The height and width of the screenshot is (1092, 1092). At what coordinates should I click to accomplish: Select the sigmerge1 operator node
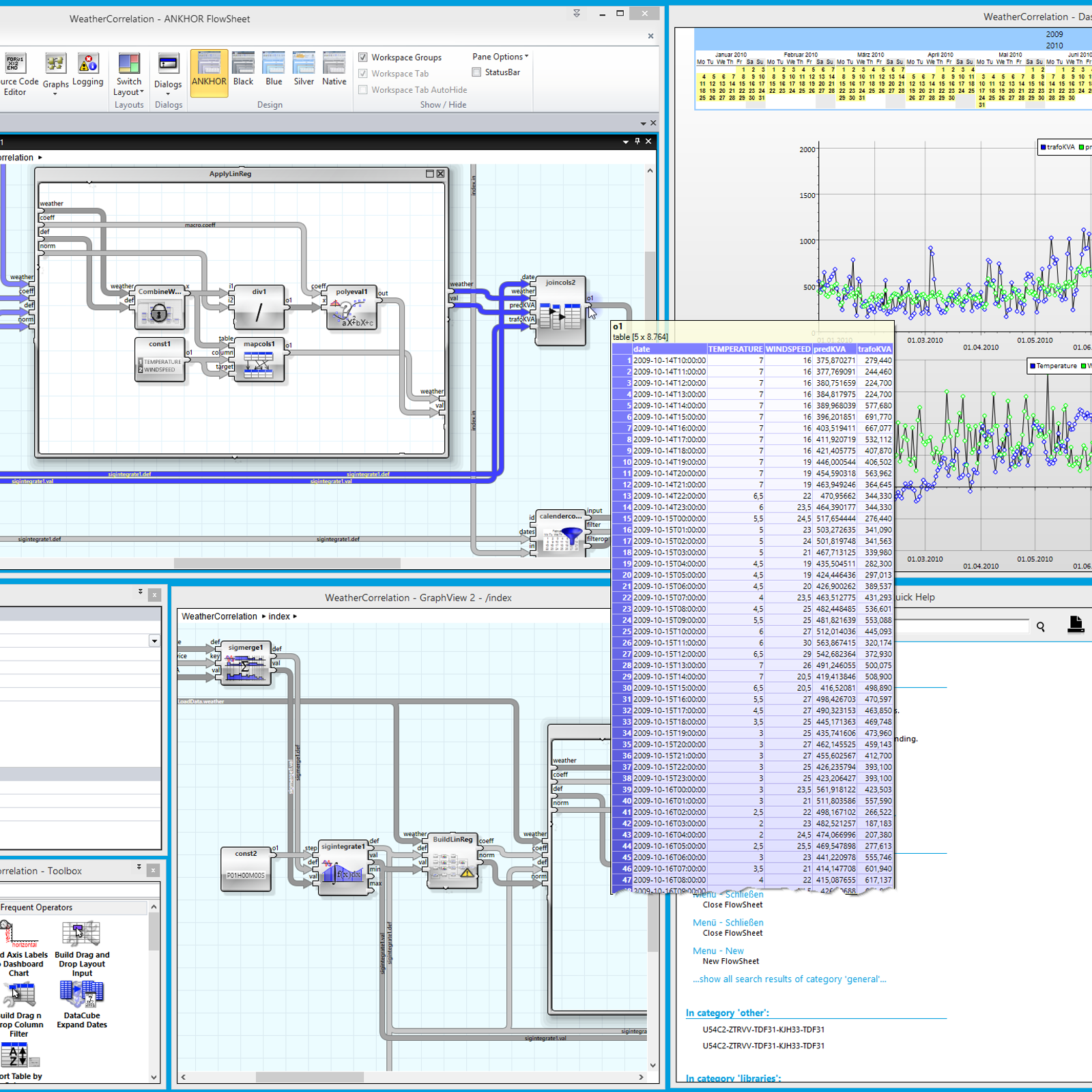[246, 663]
